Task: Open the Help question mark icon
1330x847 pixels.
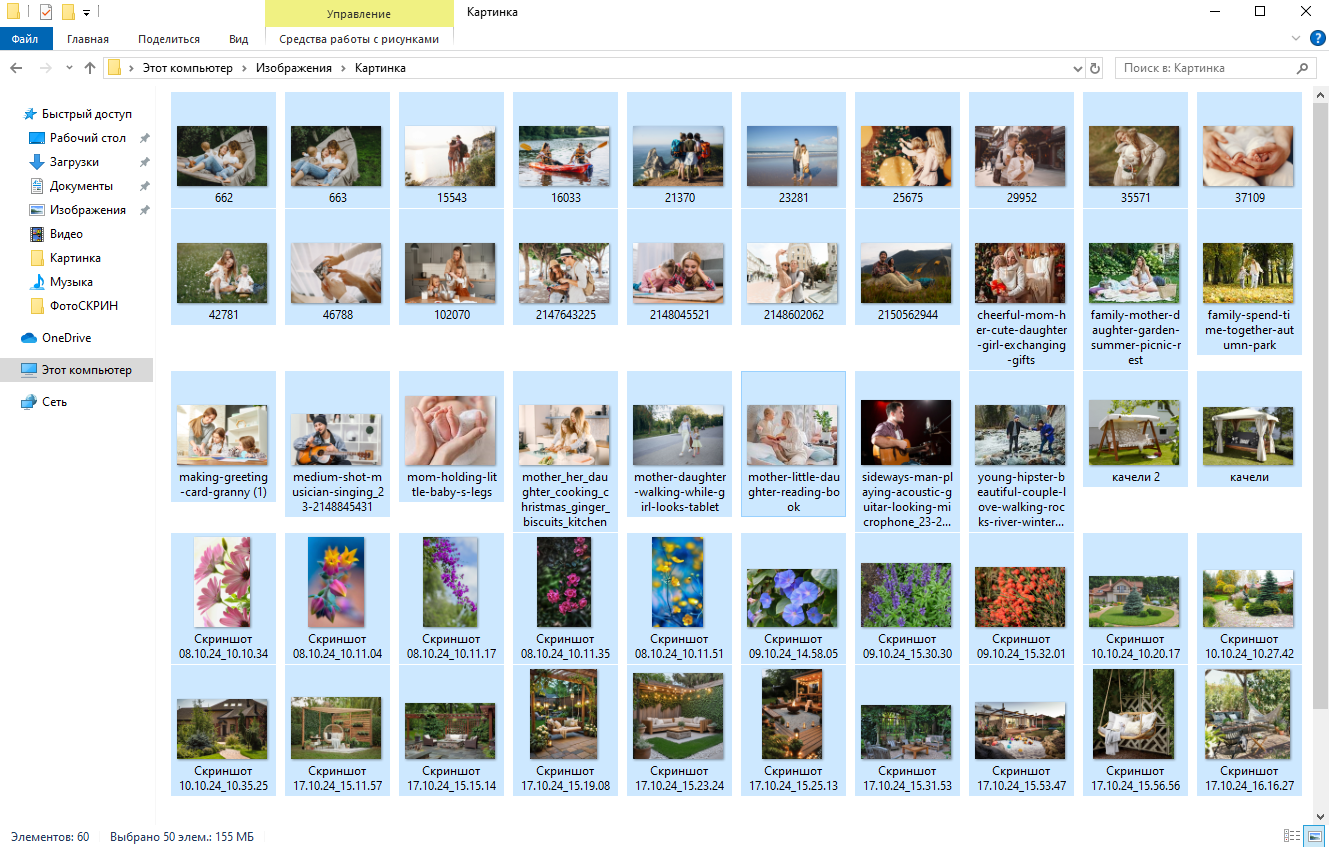Action: [x=1317, y=39]
